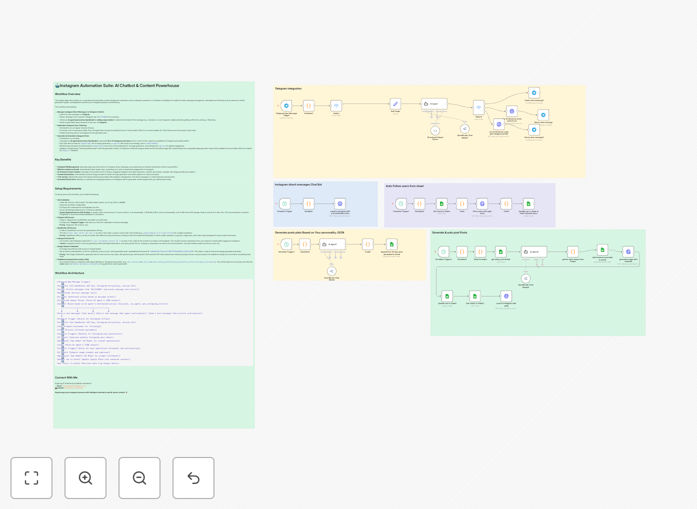Select switch node right after Telegram AI Agent
697x509 pixels.
pyautogui.click(x=479, y=107)
